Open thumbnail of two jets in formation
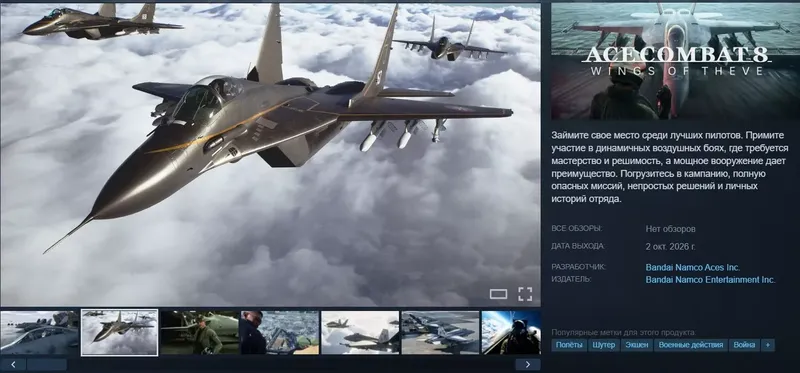This screenshot has height=373, width=800. tap(360, 333)
